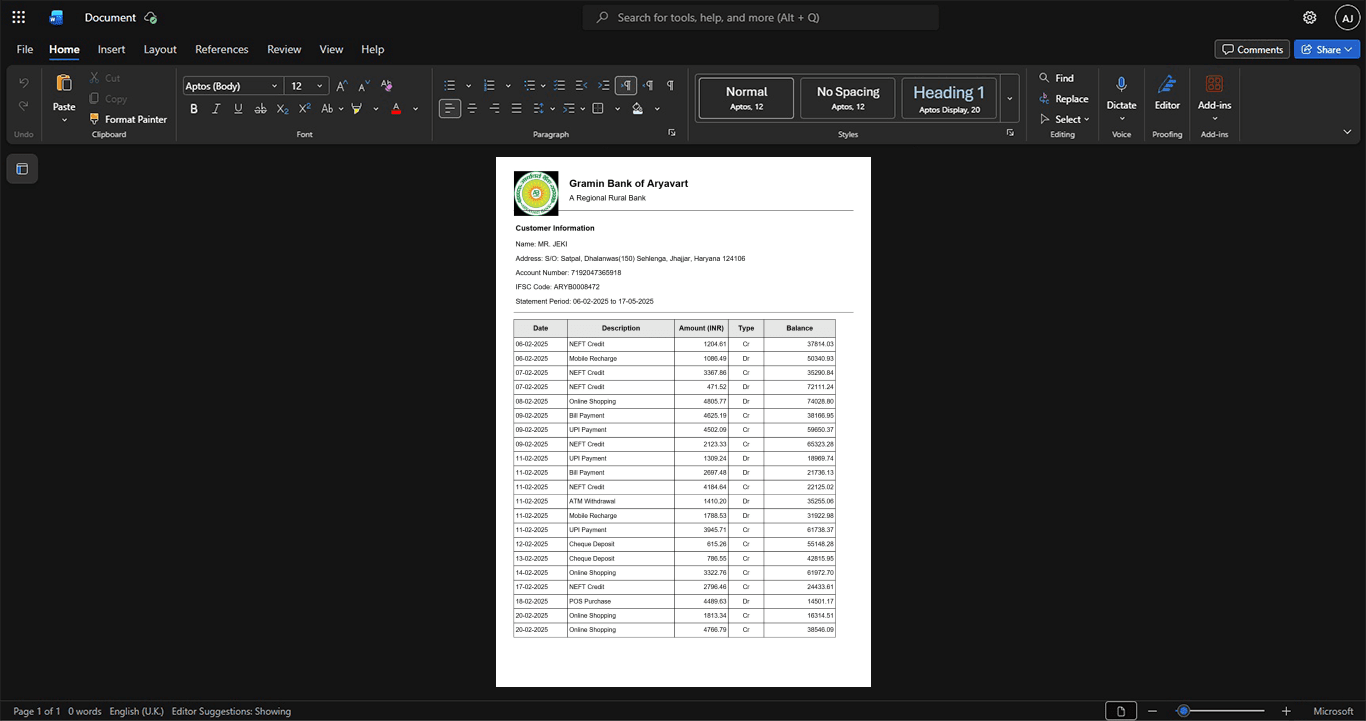Justify the paragraph text
The image size is (1366, 721).
516,108
